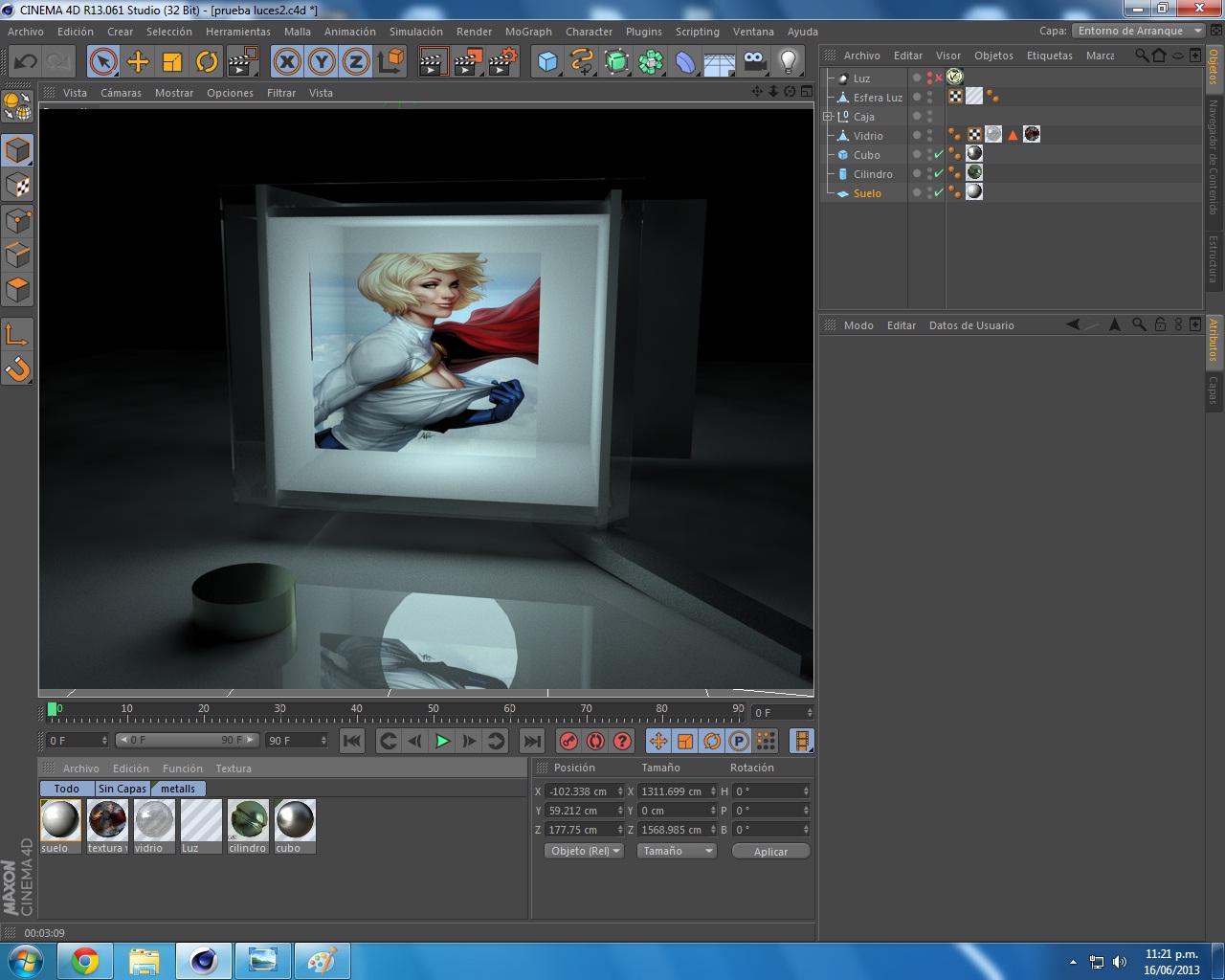Select the metalls material layer tab
Viewport: 1225px width, 980px height.
(x=178, y=789)
